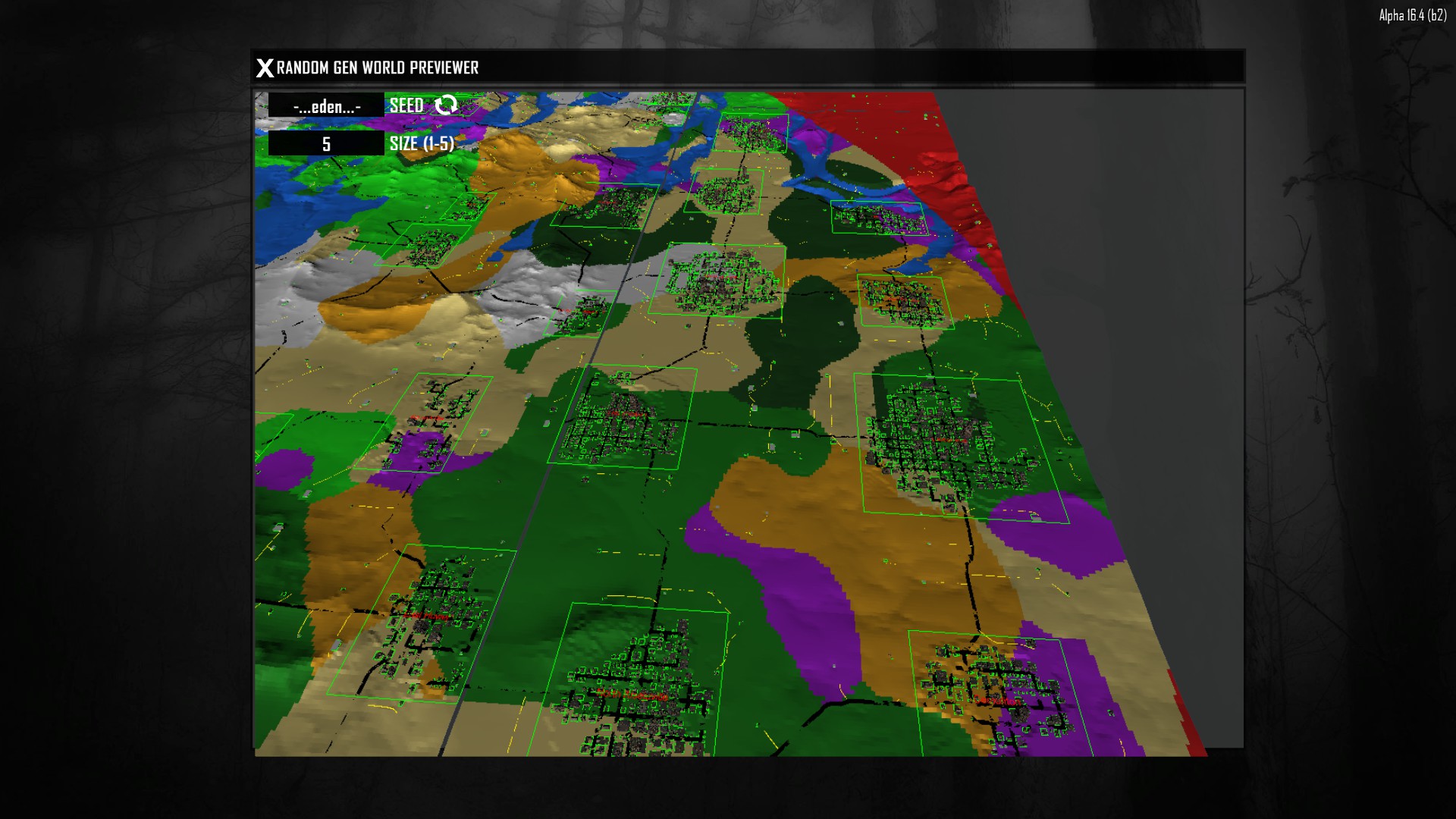Viewport: 1456px width, 819px height.
Task: Click the seed regenerate arrows icon
Action: 446,105
